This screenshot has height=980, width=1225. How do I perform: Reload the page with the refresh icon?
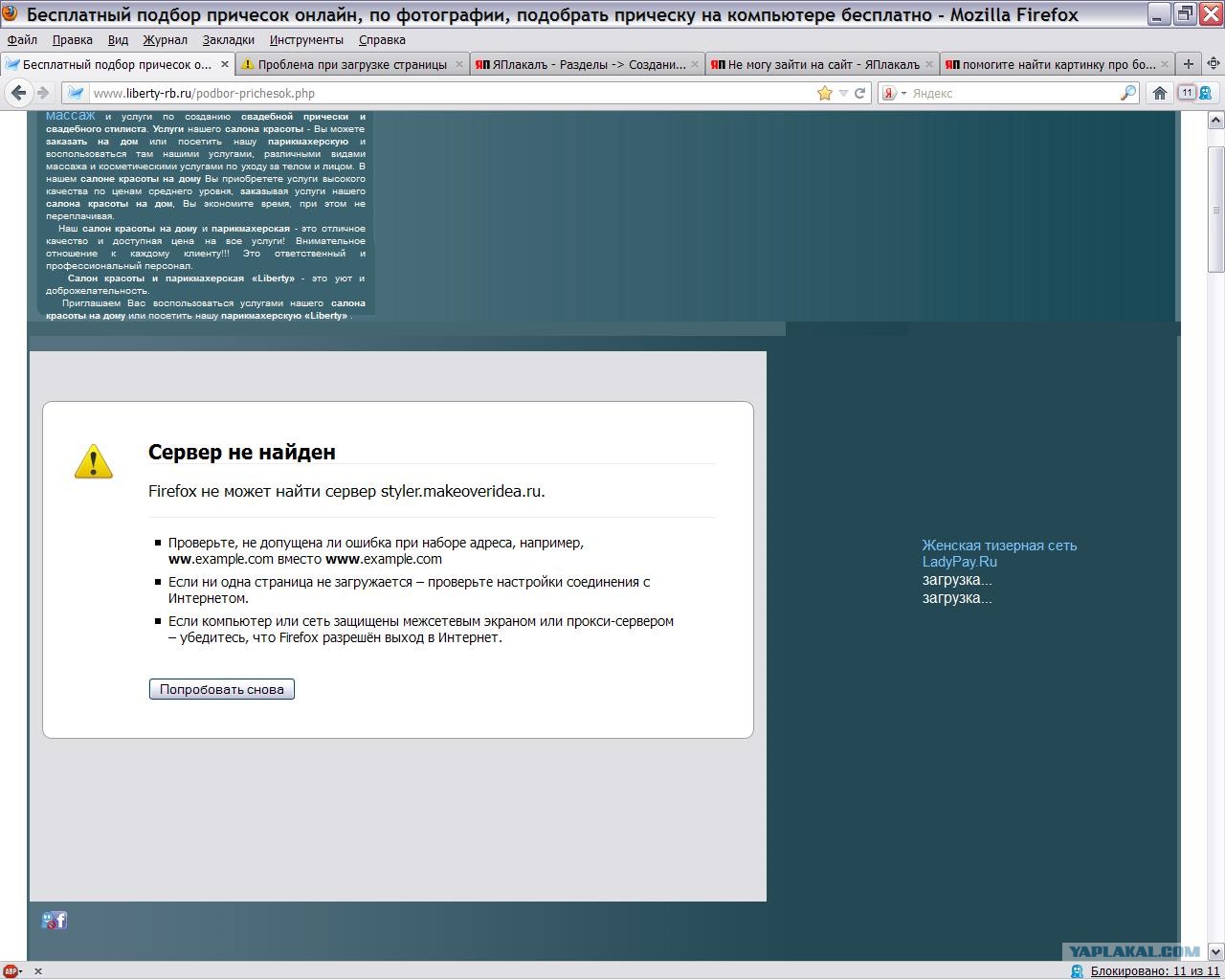coord(859,93)
